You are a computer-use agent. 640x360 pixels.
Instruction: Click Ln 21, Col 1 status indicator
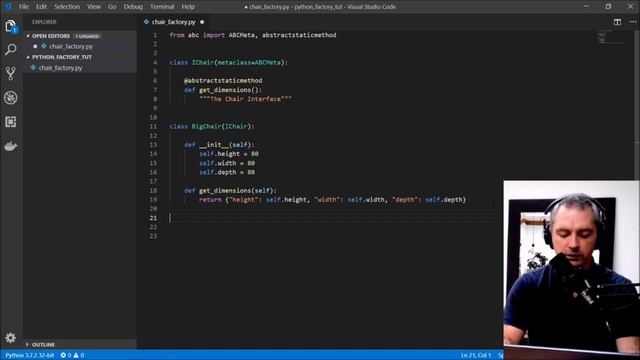pos(476,355)
